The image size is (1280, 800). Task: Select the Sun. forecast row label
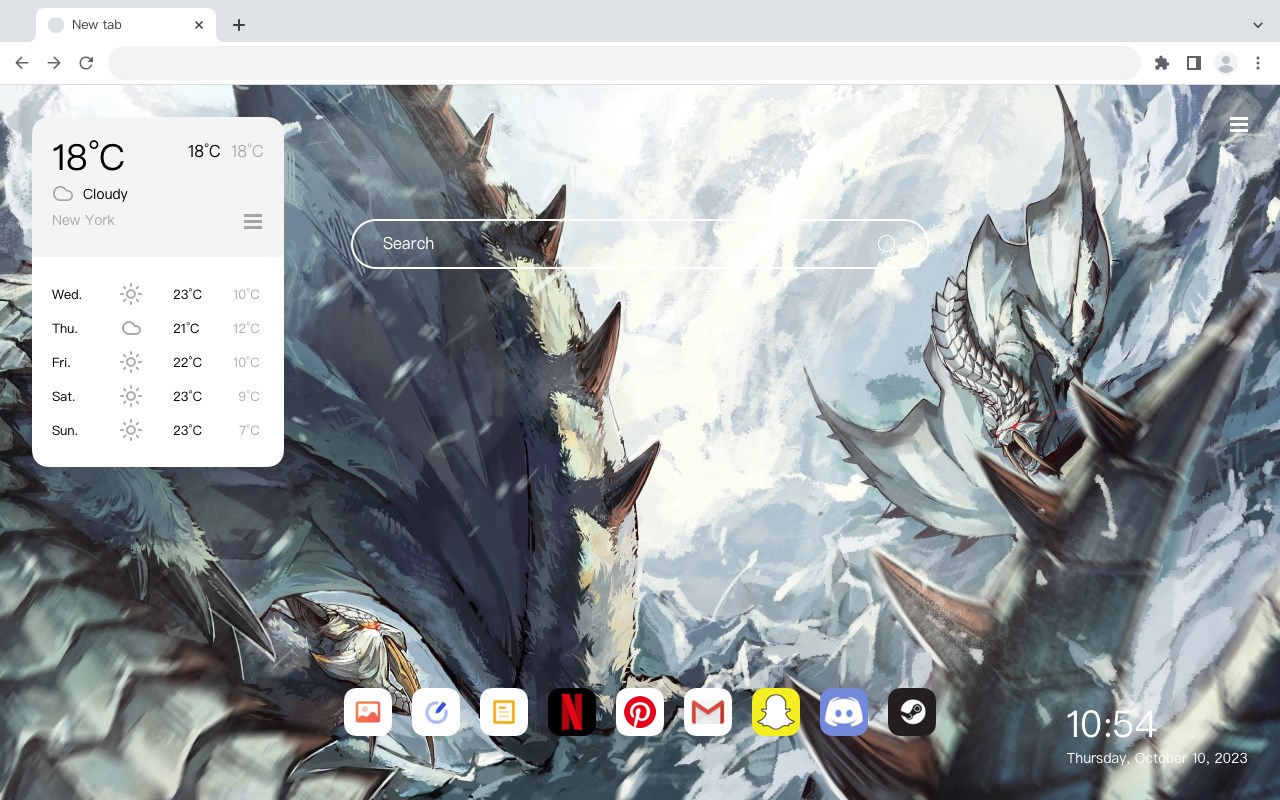point(65,430)
